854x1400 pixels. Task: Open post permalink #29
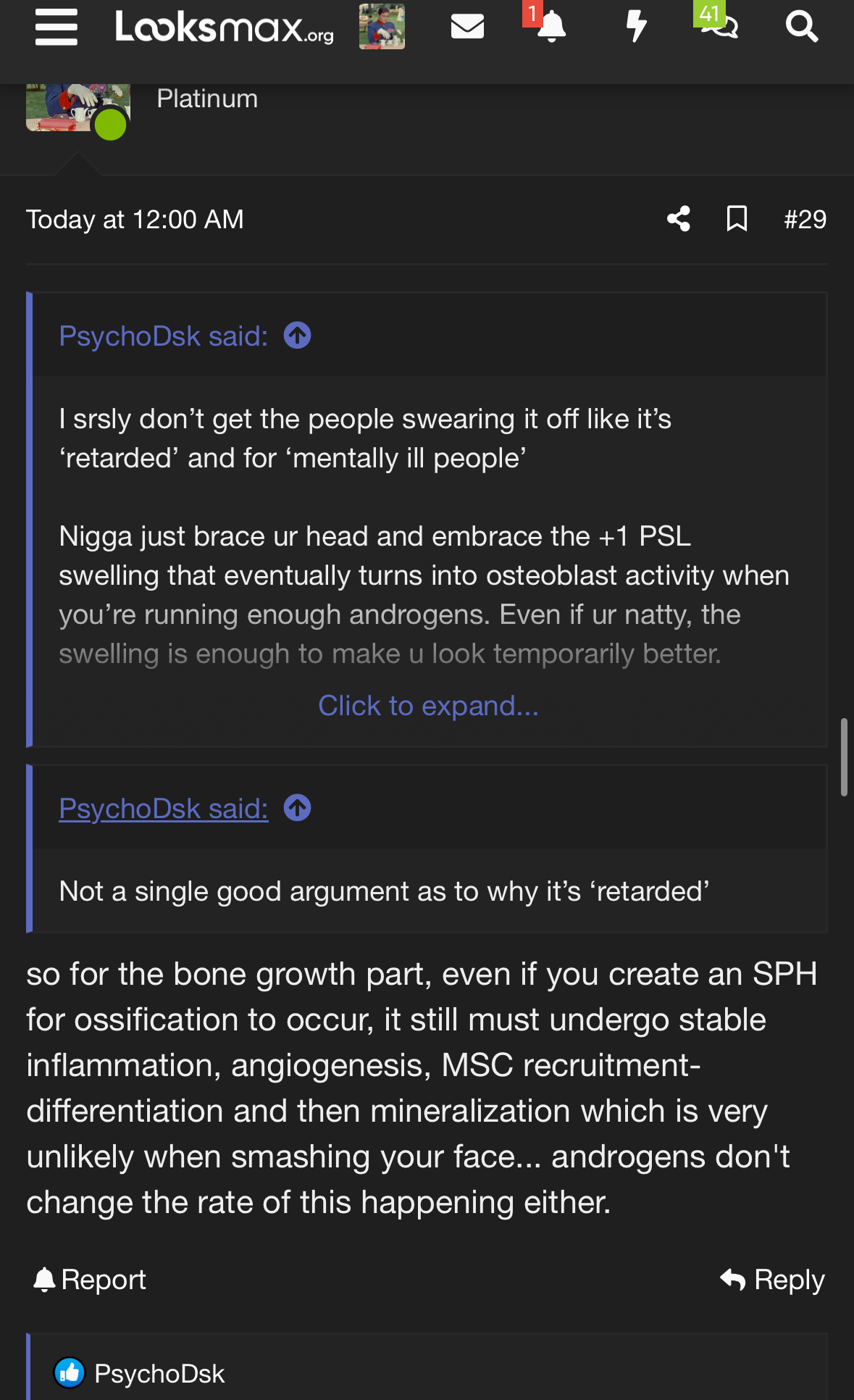tap(805, 219)
